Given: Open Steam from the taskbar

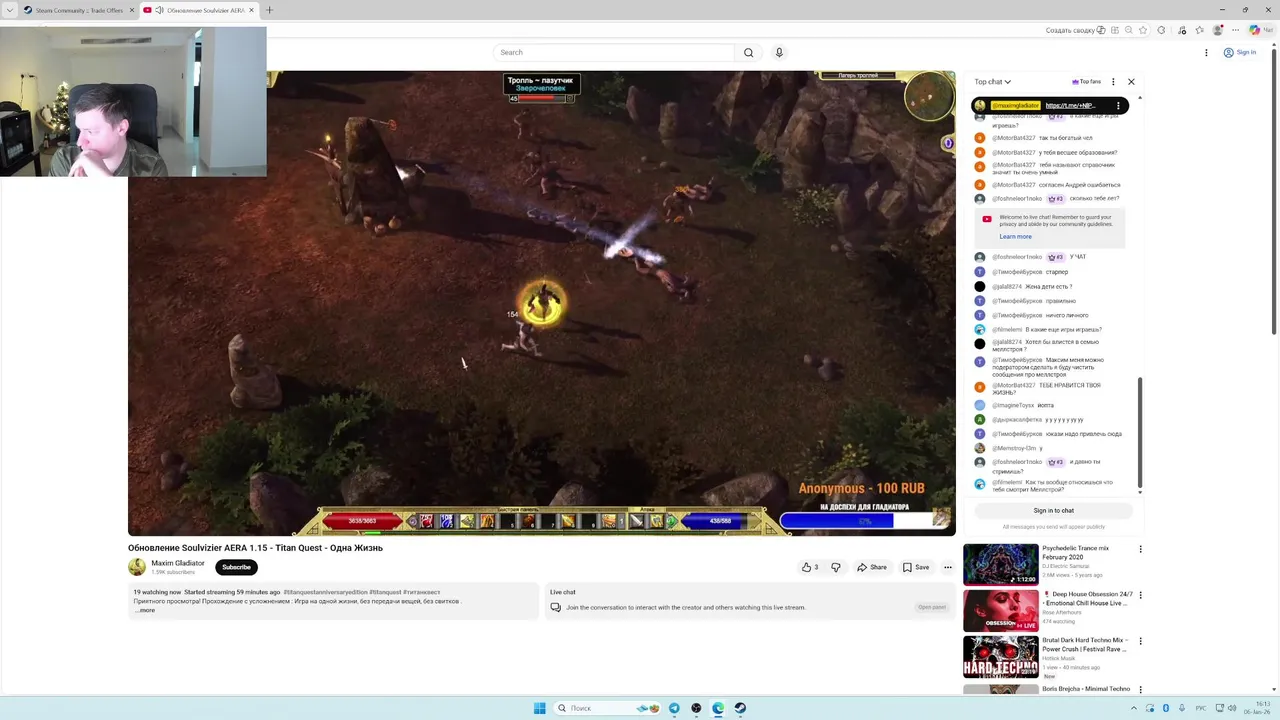Looking at the screenshot, I should (x=740, y=708).
